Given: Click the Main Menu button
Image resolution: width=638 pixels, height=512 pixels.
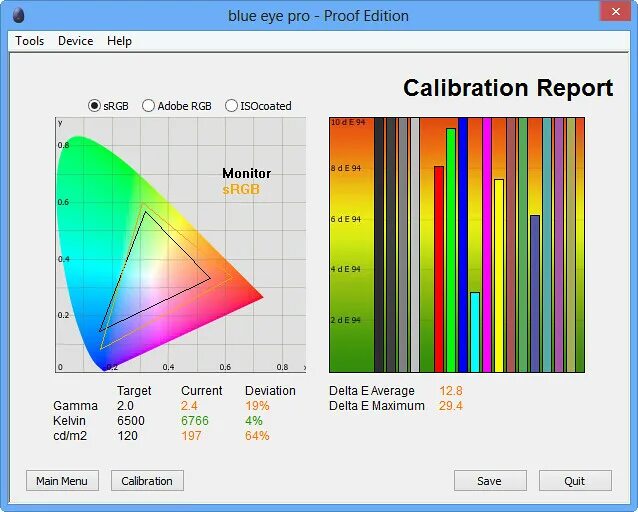Looking at the screenshot, I should [x=62, y=481].
